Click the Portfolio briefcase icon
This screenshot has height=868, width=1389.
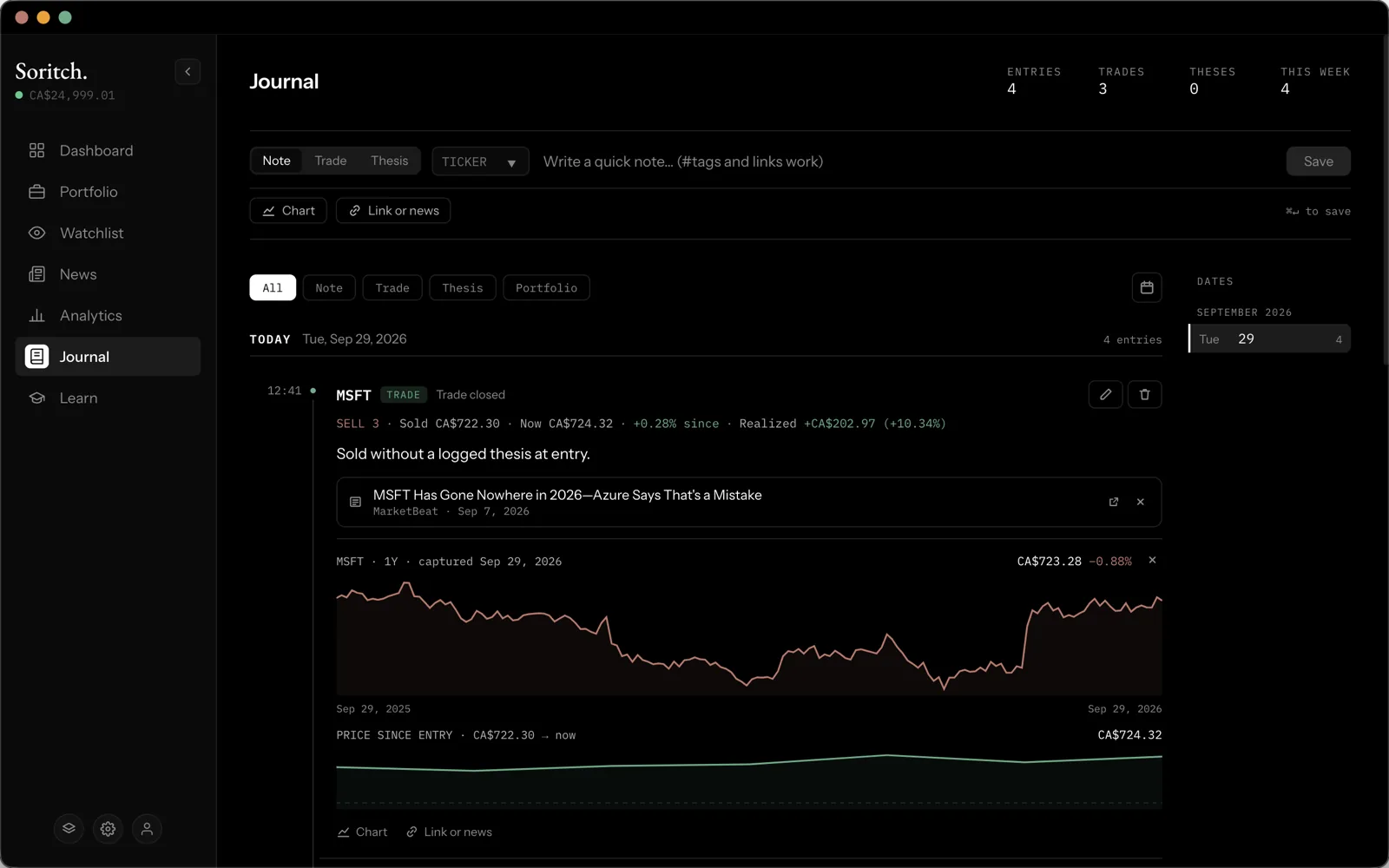[36, 192]
